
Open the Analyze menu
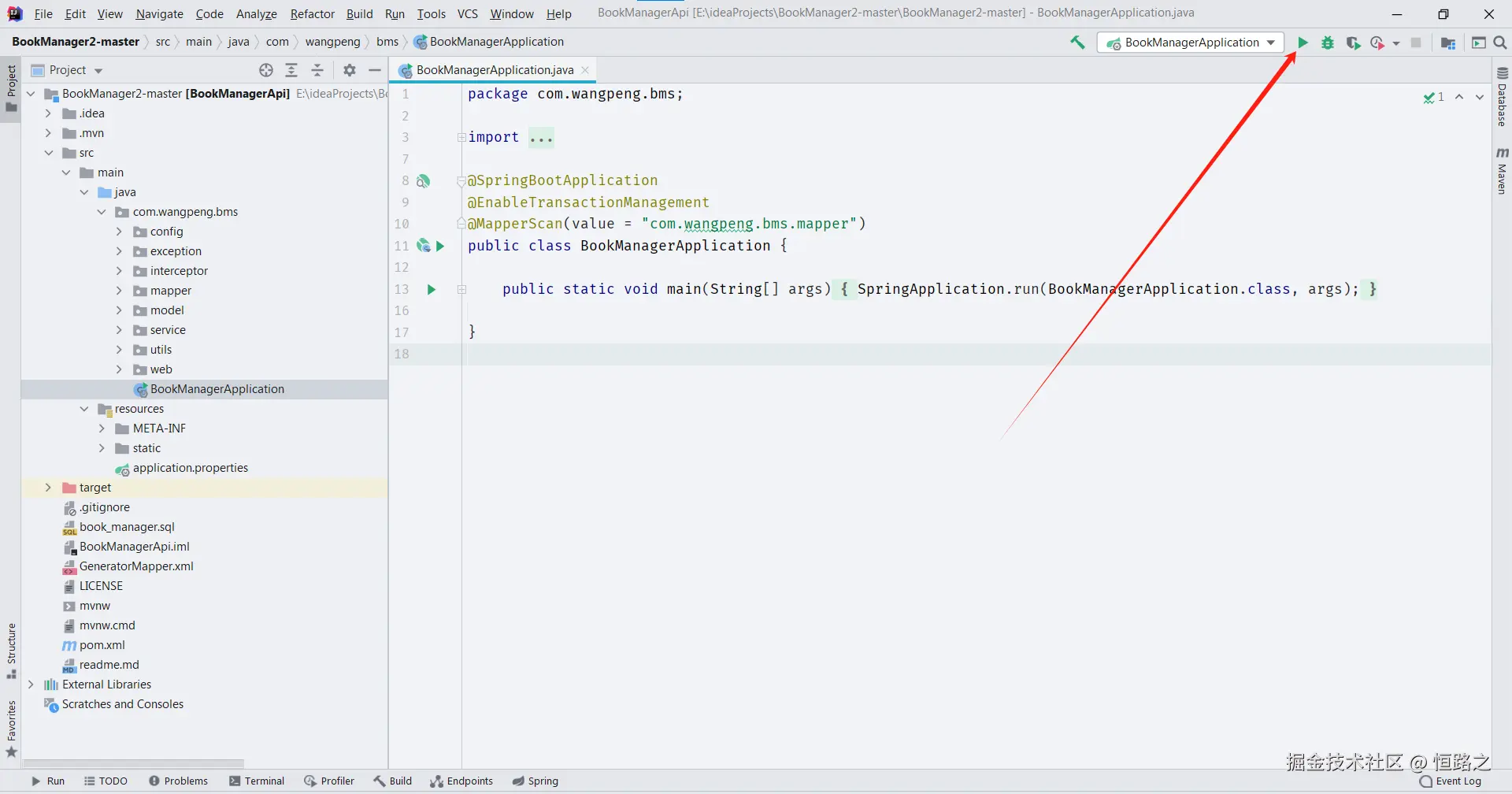[x=257, y=13]
